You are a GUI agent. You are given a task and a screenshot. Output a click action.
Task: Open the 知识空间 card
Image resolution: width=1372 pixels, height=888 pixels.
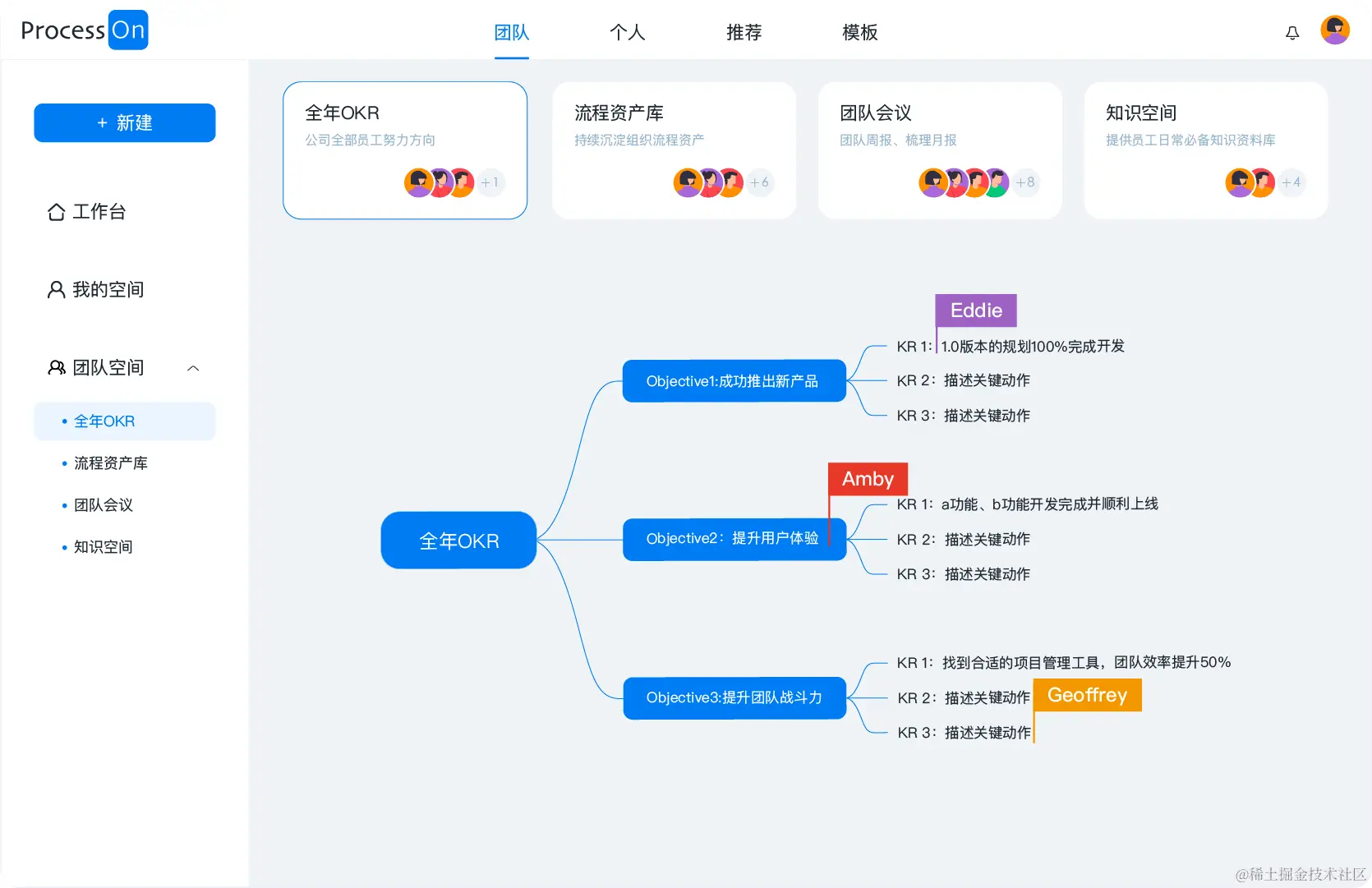pos(1204,150)
